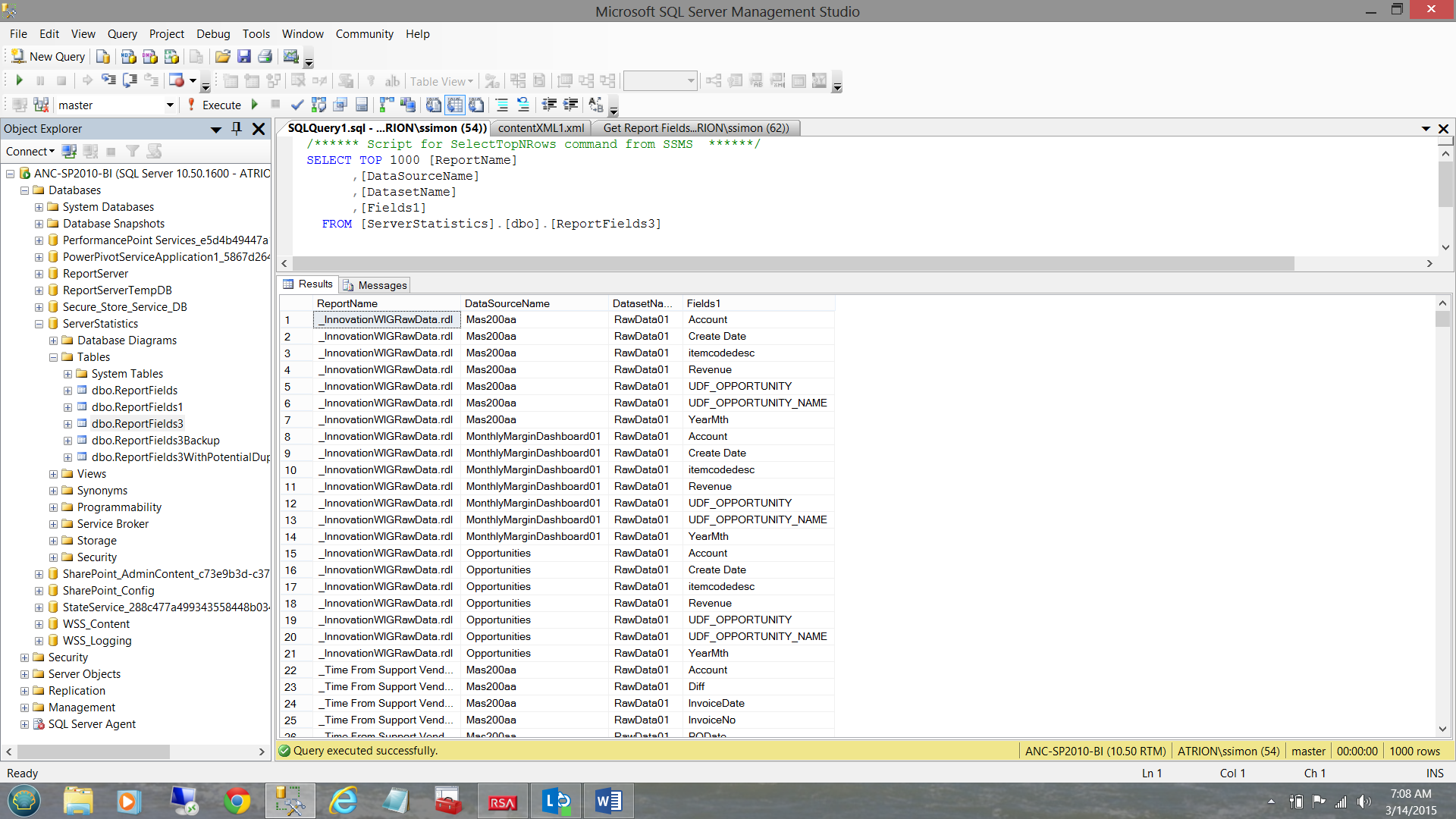
Task: Click the Parse query checkmark icon
Action: [297, 105]
